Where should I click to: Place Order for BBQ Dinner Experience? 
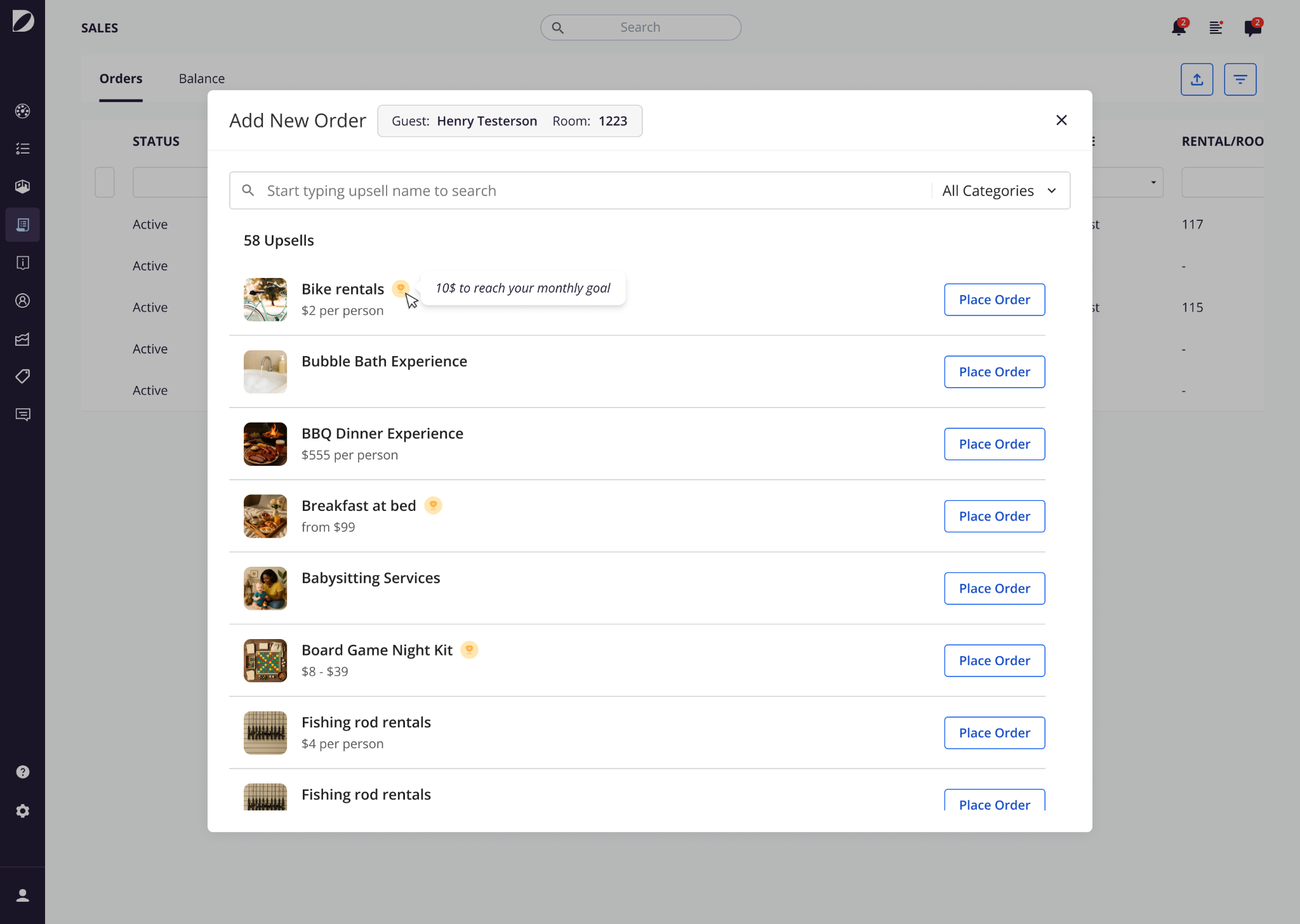[x=995, y=444]
